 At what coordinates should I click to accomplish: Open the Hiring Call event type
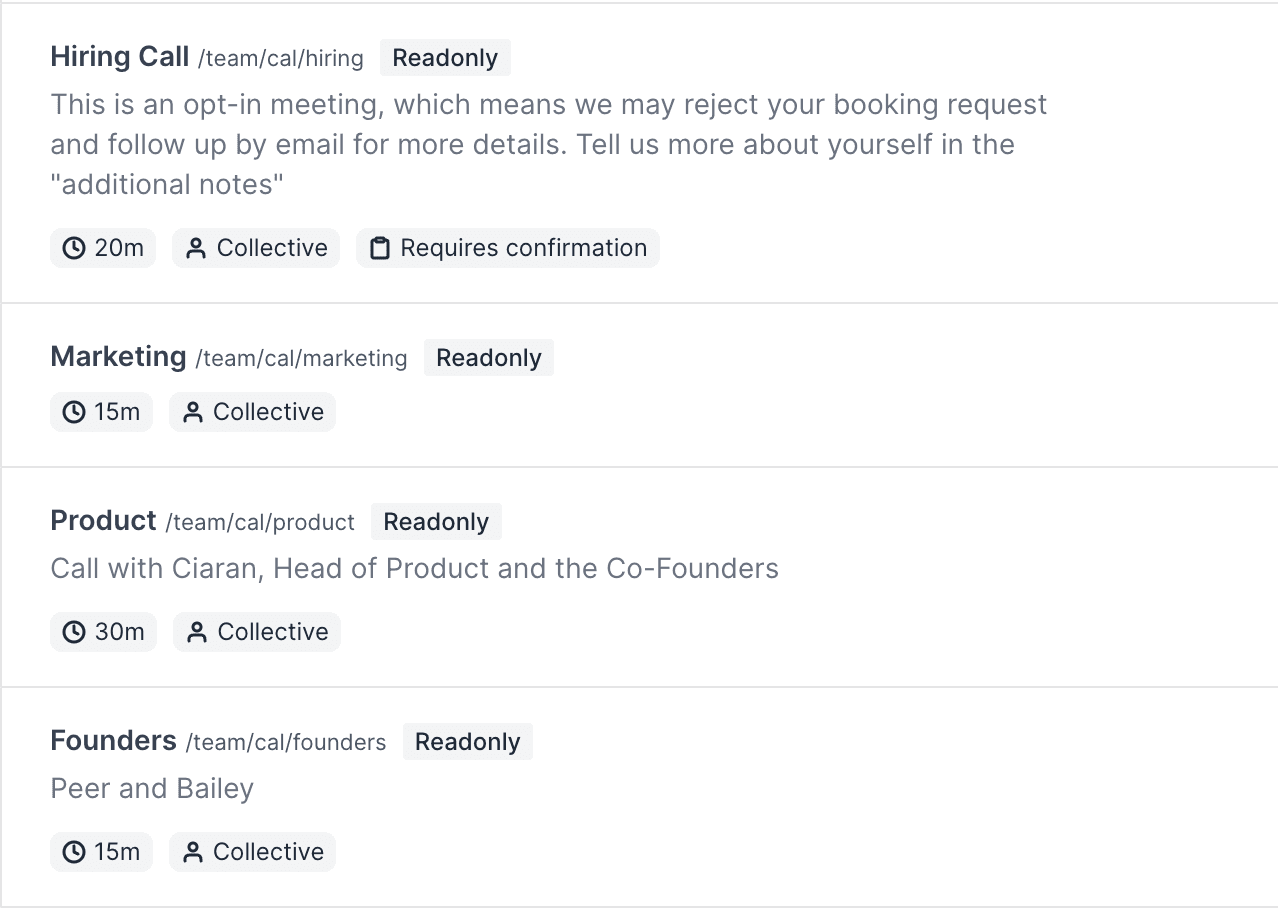(x=120, y=57)
